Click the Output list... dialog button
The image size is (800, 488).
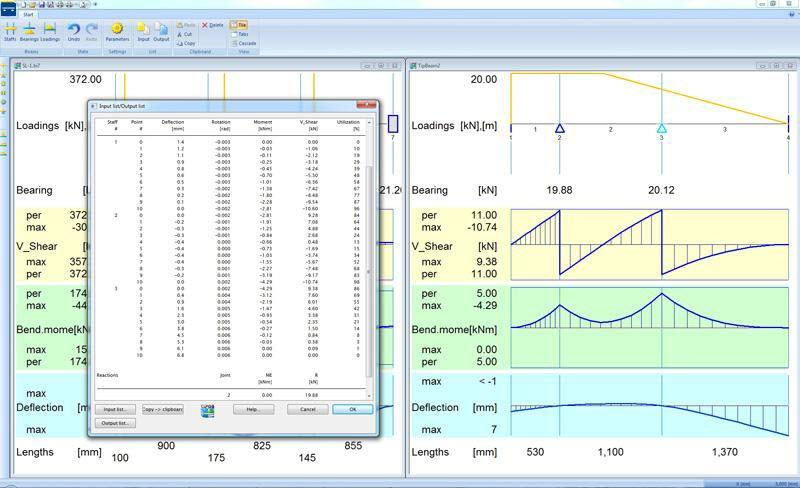pos(115,423)
